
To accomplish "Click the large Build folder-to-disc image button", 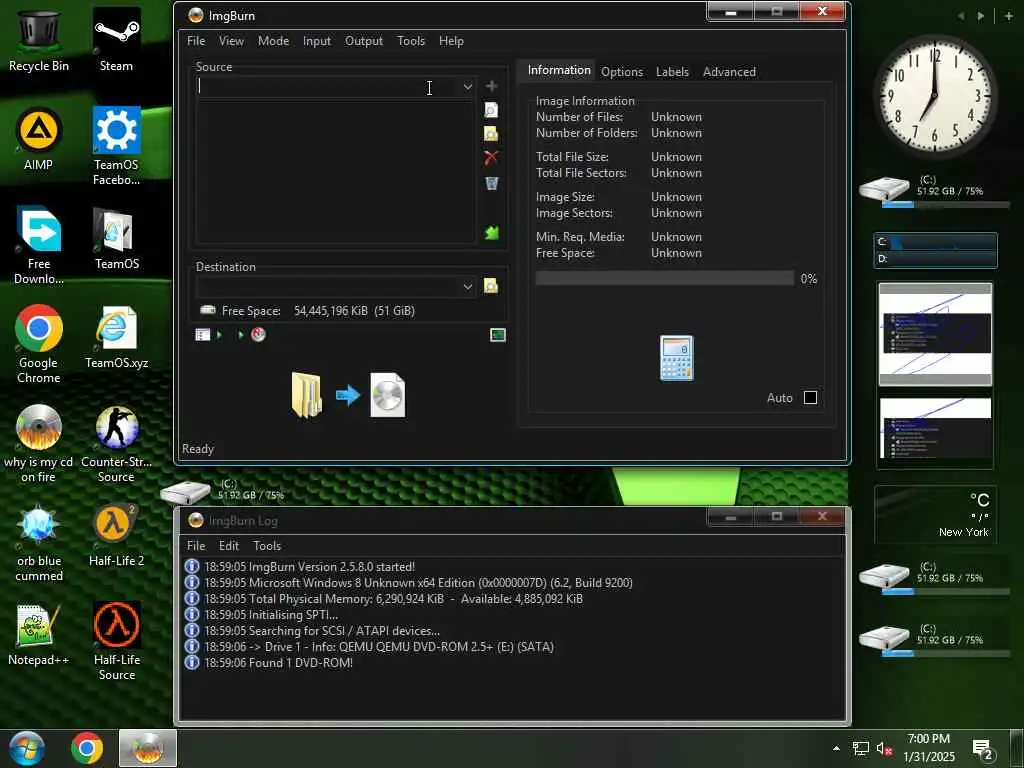I will tap(348, 395).
